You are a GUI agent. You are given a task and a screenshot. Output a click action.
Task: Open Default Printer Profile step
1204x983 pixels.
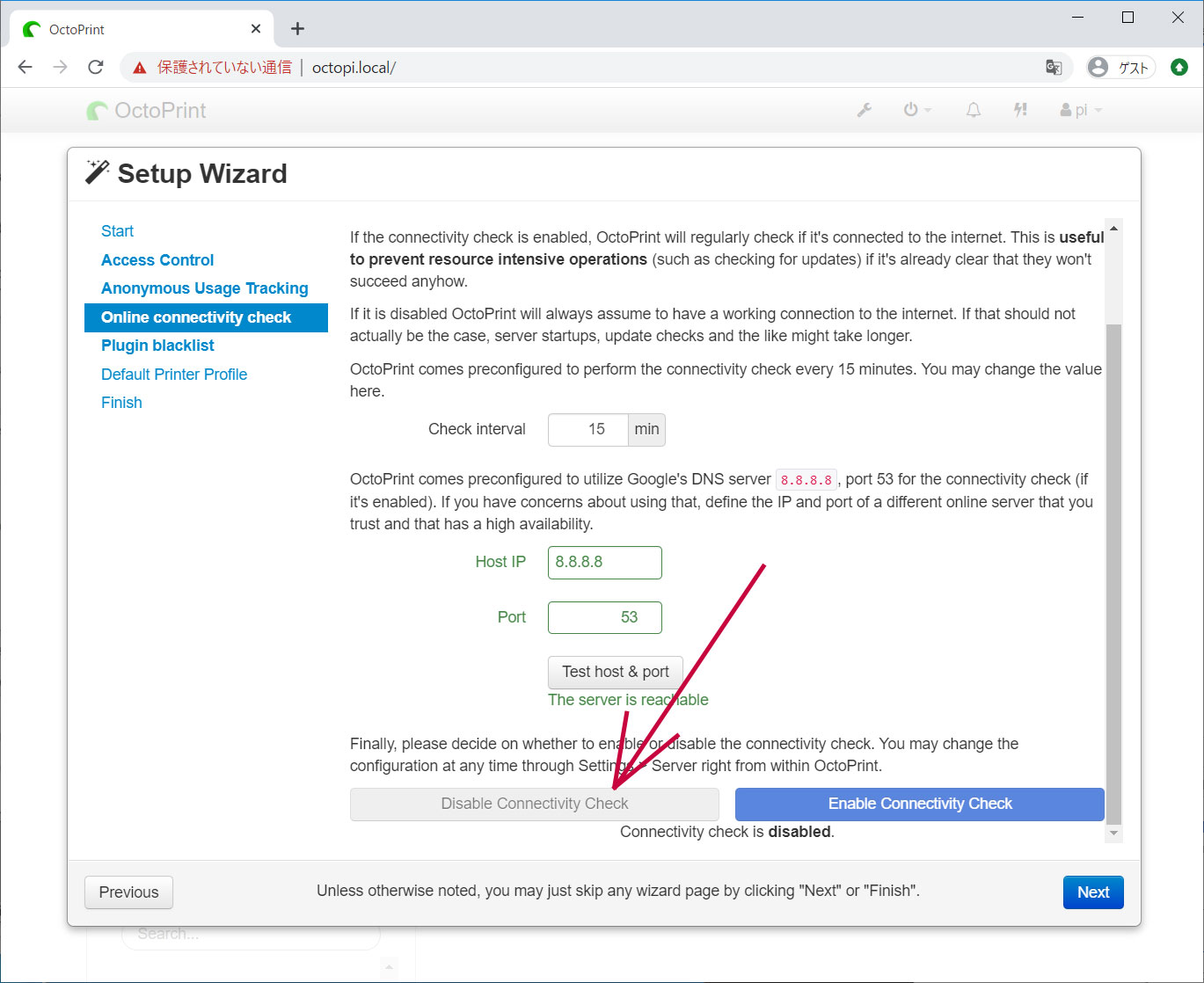pos(174,375)
